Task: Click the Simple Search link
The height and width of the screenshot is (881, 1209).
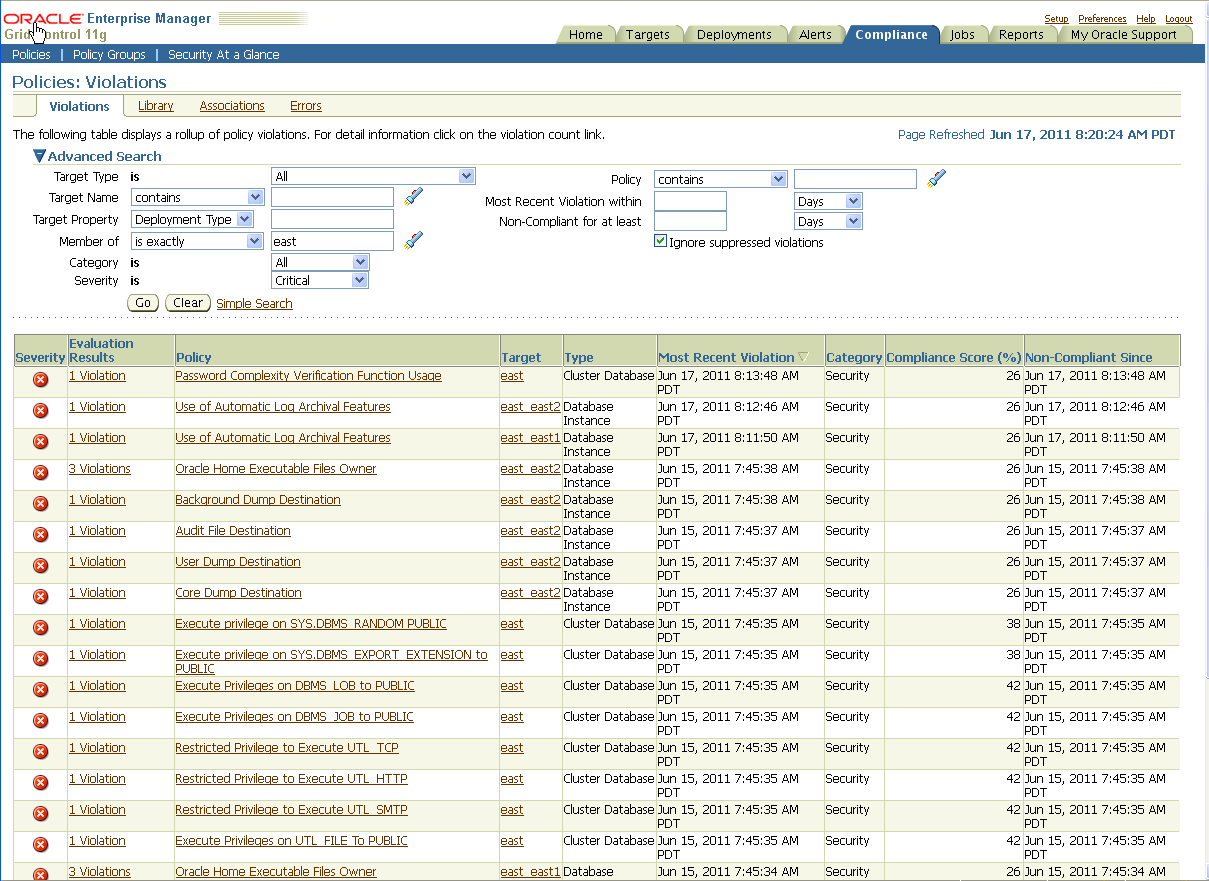Action: point(254,303)
